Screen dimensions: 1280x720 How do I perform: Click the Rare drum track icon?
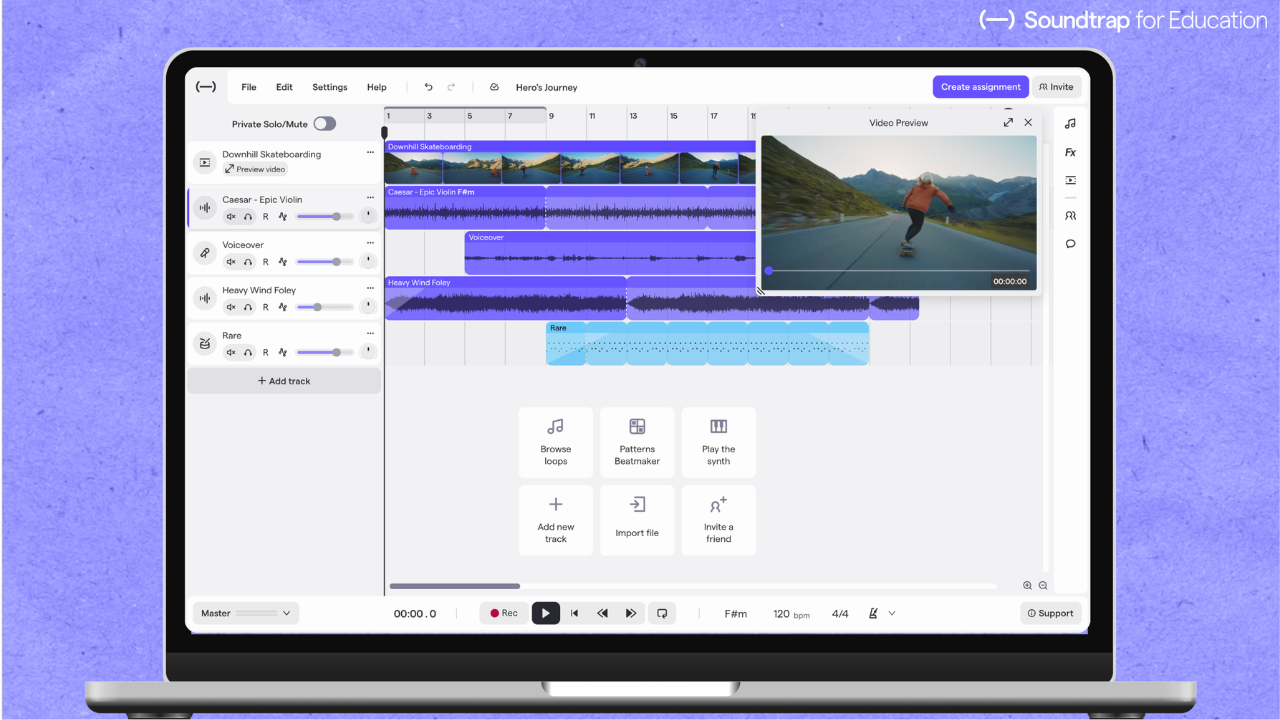205,343
